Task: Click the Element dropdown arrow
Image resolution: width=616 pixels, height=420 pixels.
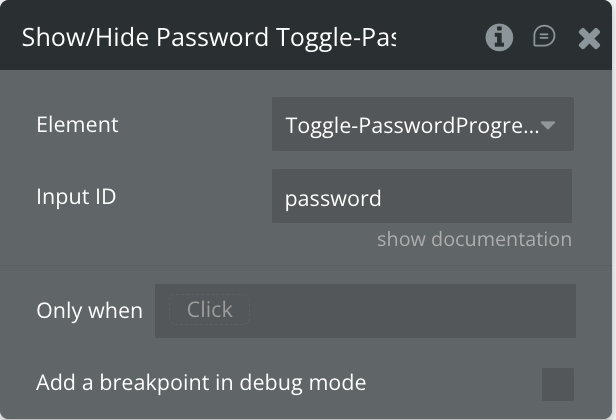Action: coord(549,126)
